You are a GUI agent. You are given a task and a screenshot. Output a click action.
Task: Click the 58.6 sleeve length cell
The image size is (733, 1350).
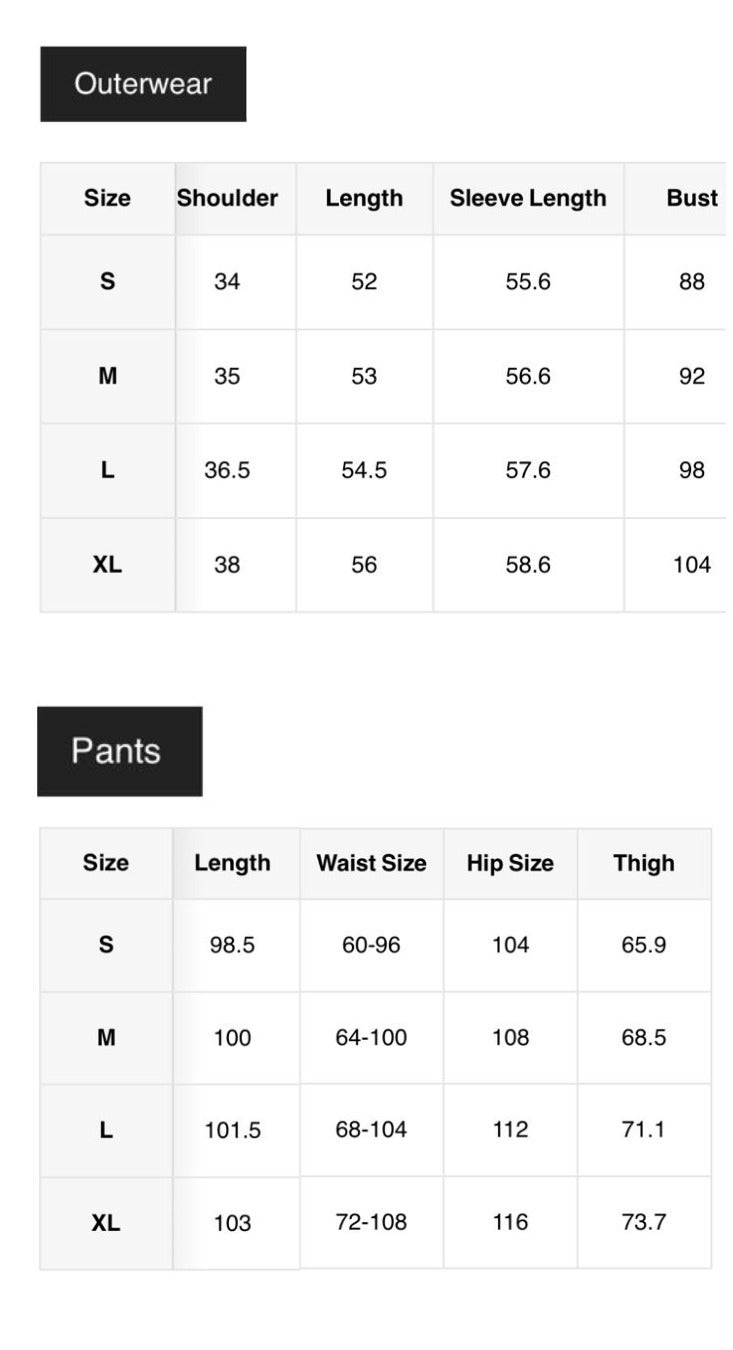pos(528,565)
